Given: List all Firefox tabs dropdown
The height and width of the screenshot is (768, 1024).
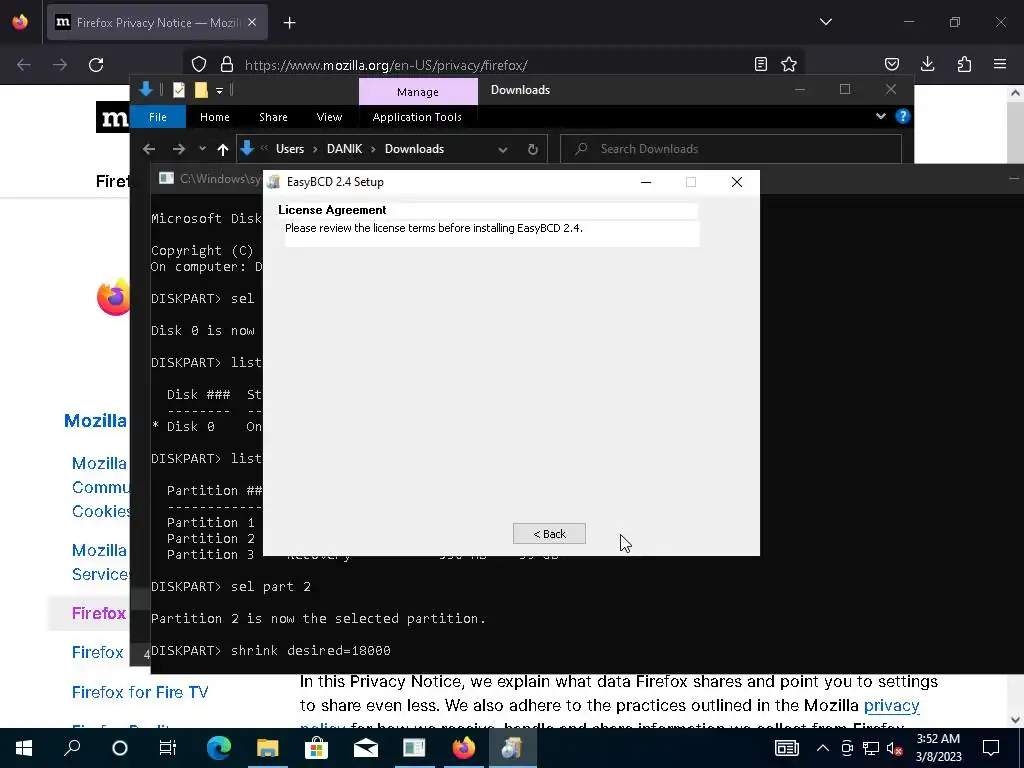Looking at the screenshot, I should click(x=825, y=22).
